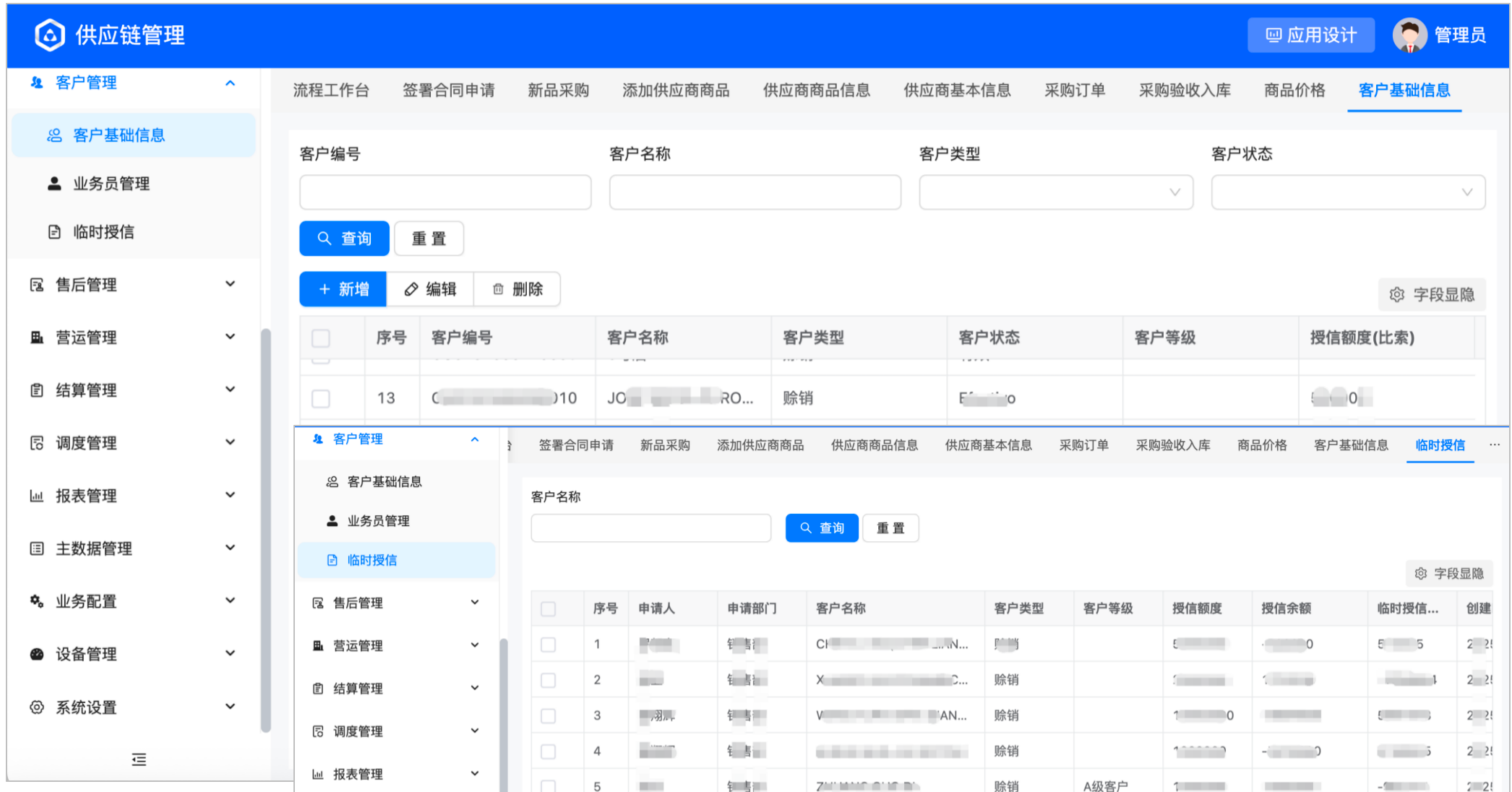Screen dimensions: 1512x792
Task: Click the 结算管理 icon in the lower sidebar
Action: pos(317,689)
